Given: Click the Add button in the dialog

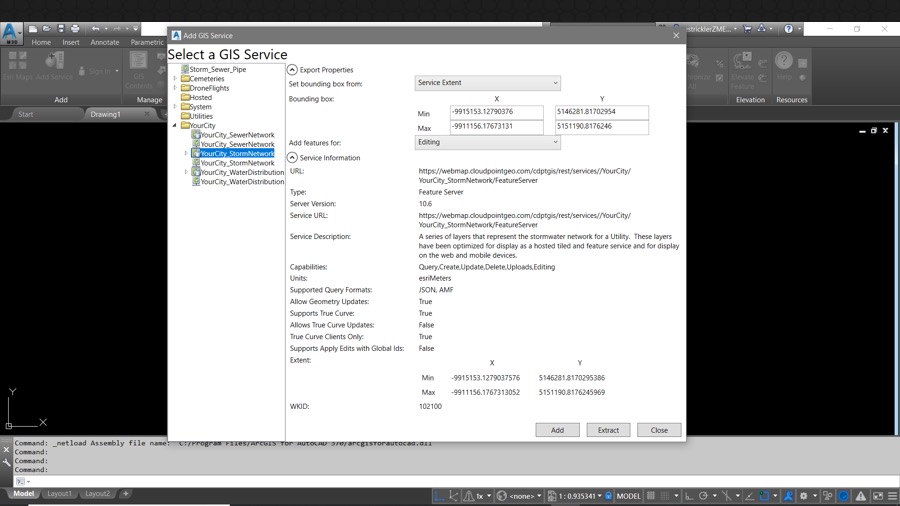Looking at the screenshot, I should (x=557, y=430).
